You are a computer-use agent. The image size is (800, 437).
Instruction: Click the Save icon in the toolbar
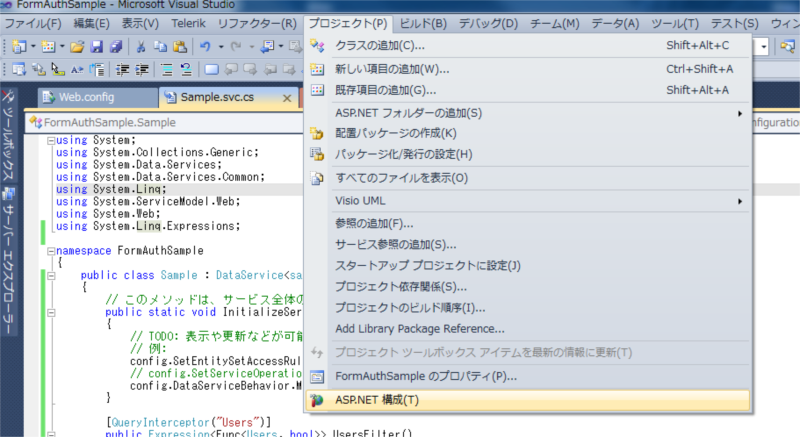point(98,46)
